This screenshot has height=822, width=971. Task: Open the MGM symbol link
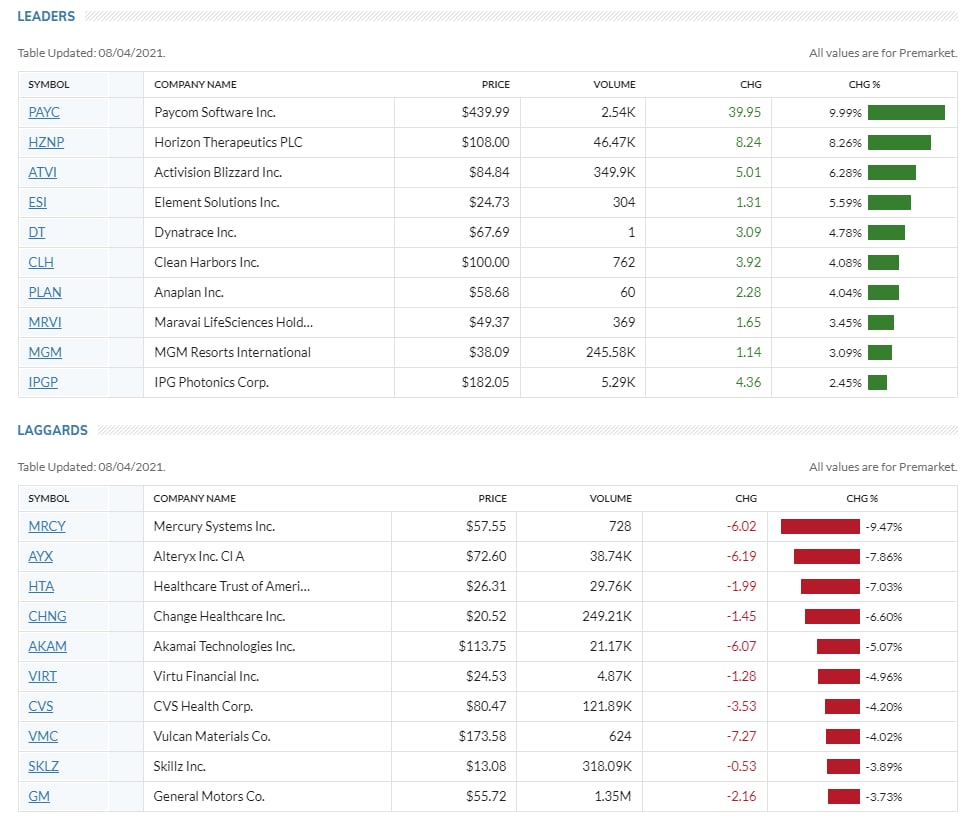(x=45, y=352)
